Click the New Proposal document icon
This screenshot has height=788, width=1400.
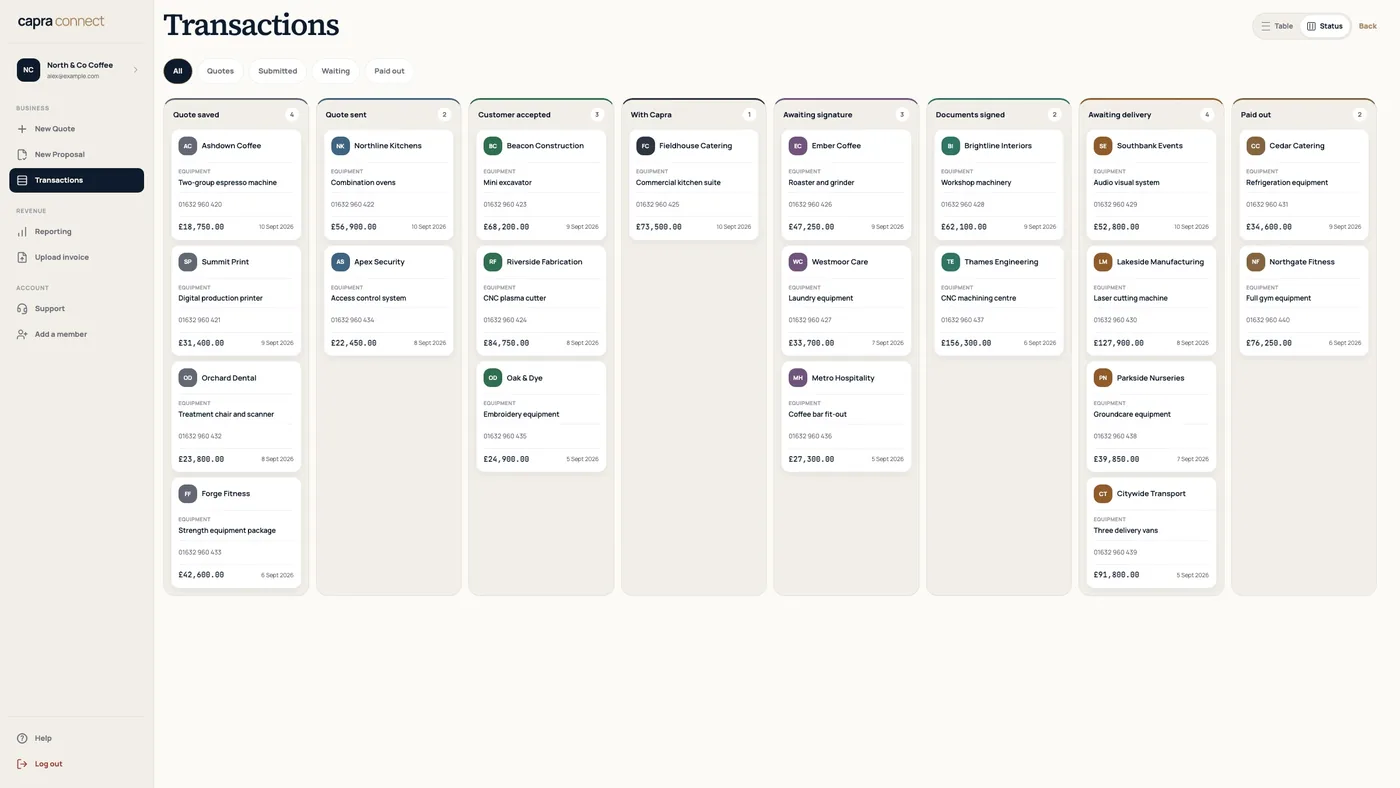coord(22,155)
